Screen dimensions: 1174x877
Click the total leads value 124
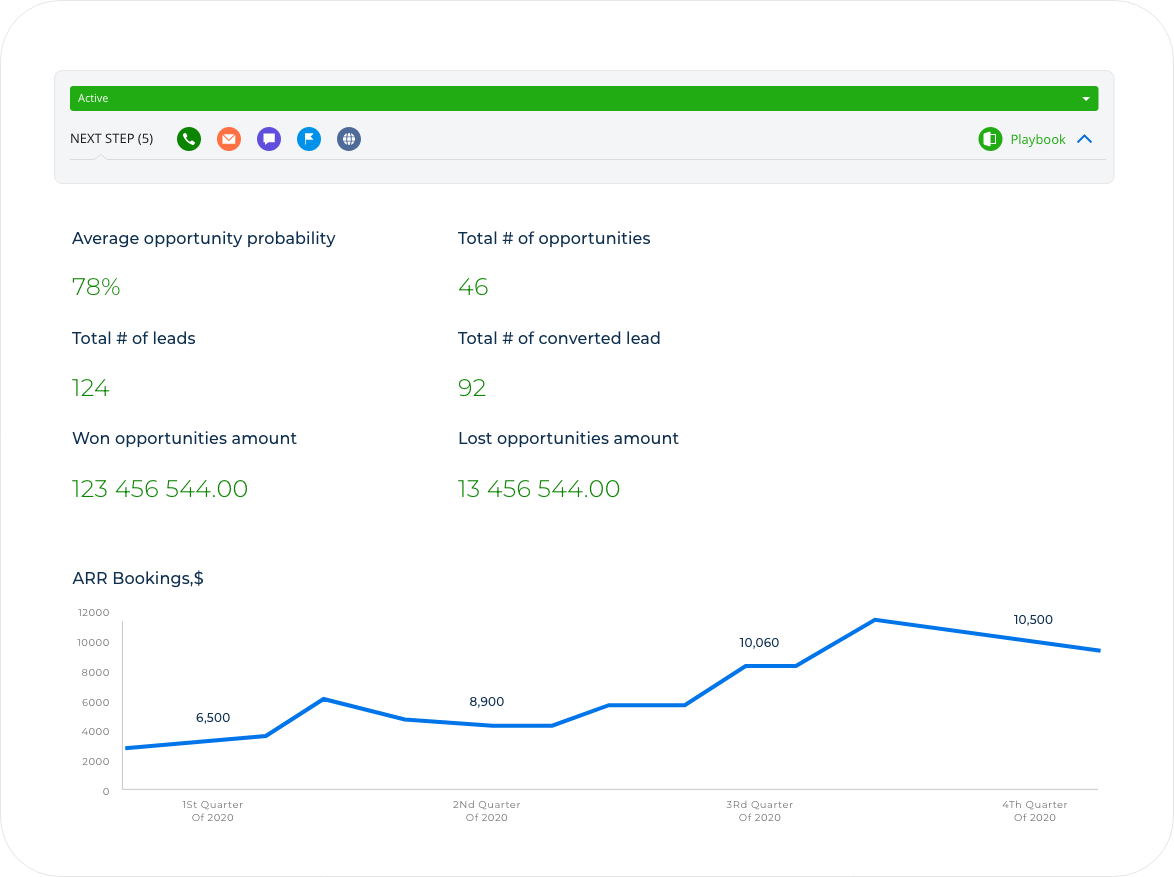91,388
